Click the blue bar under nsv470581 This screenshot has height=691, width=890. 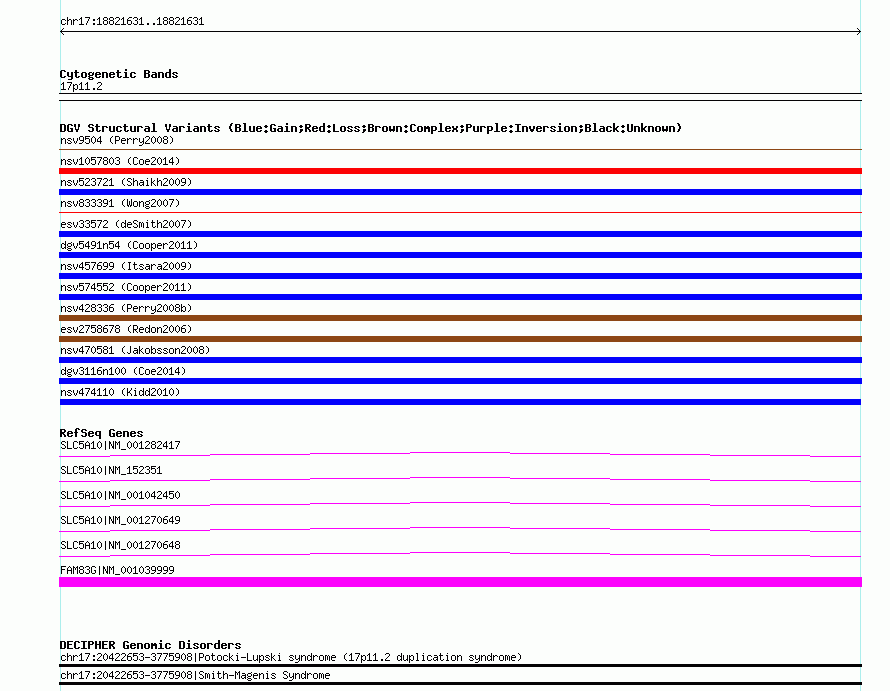(460, 360)
